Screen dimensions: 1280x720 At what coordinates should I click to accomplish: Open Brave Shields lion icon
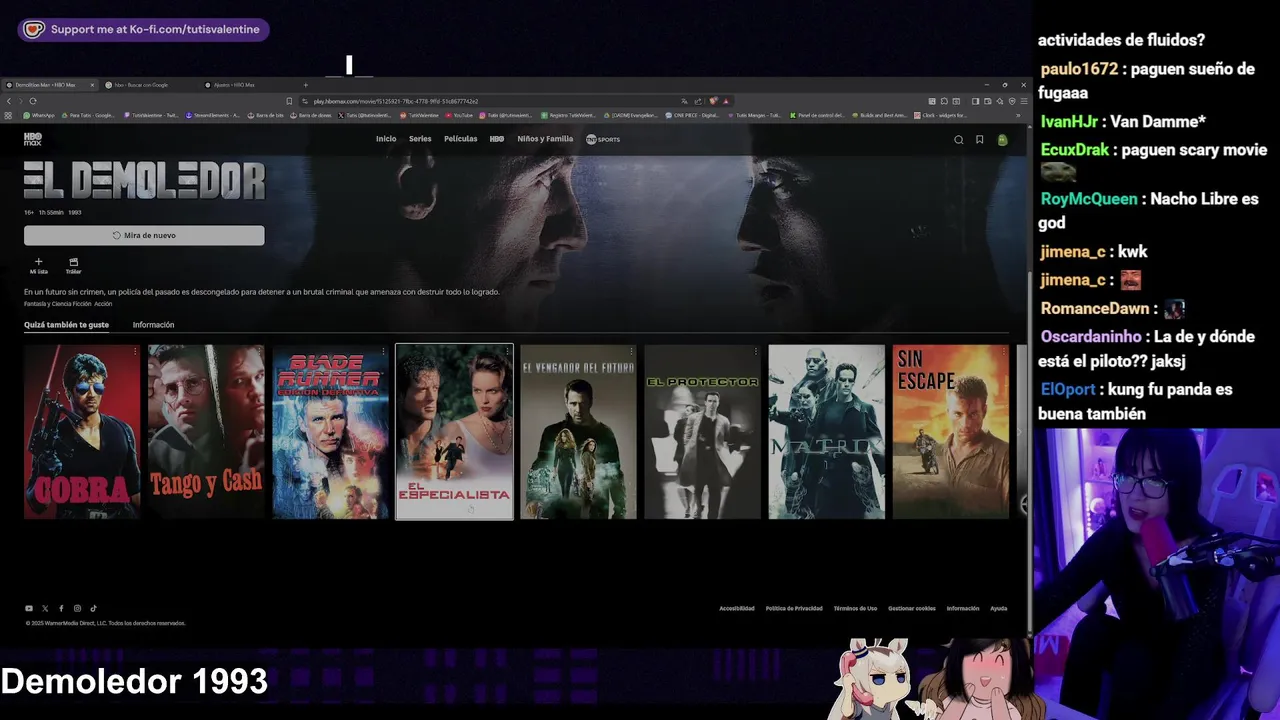pos(713,101)
